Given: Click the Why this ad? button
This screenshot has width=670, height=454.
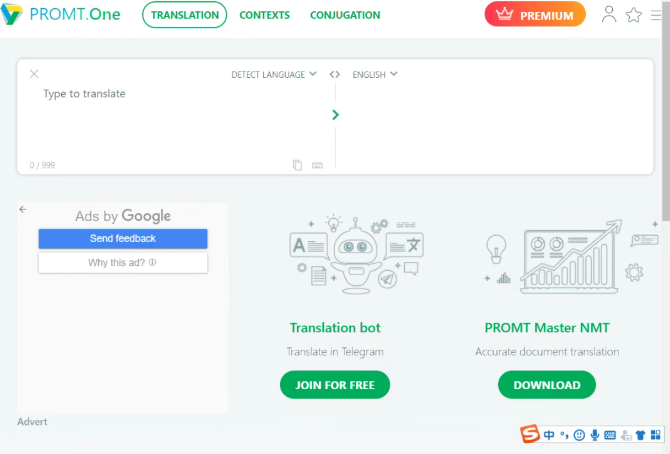Looking at the screenshot, I should (123, 262).
